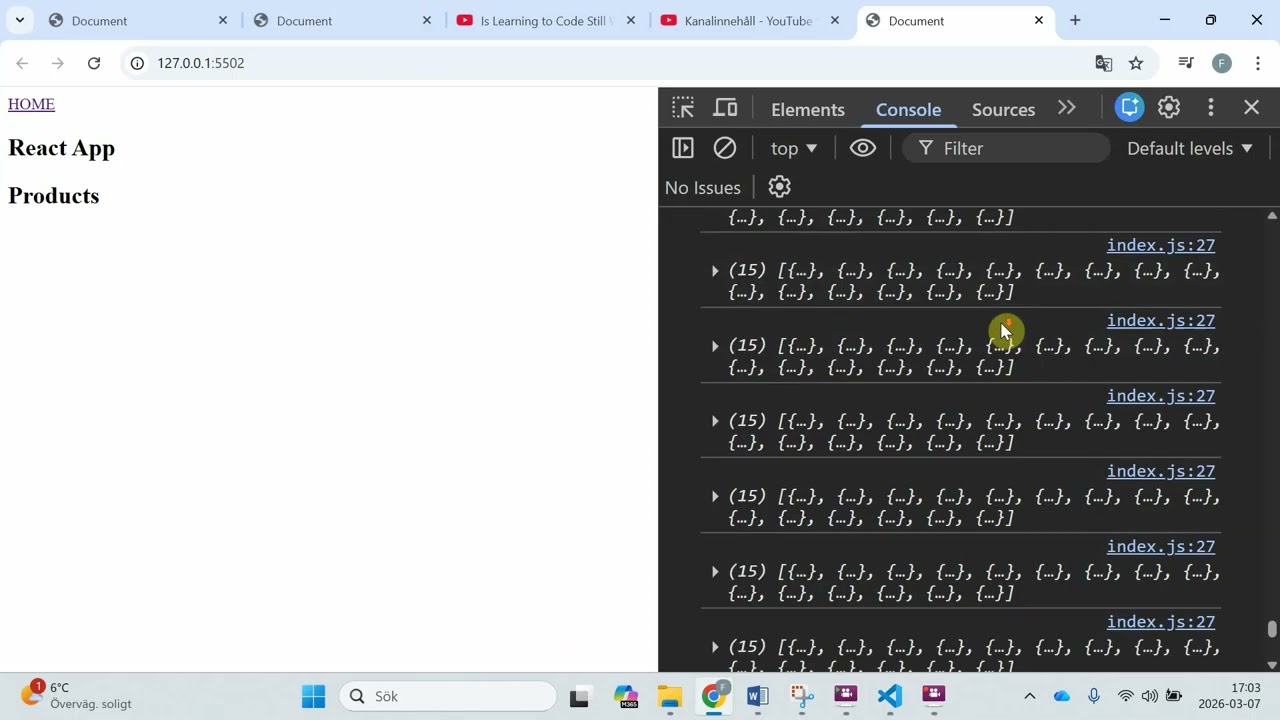Show hidden system tray icons chevron
Image resolution: width=1280 pixels, height=720 pixels.
coord(1029,696)
